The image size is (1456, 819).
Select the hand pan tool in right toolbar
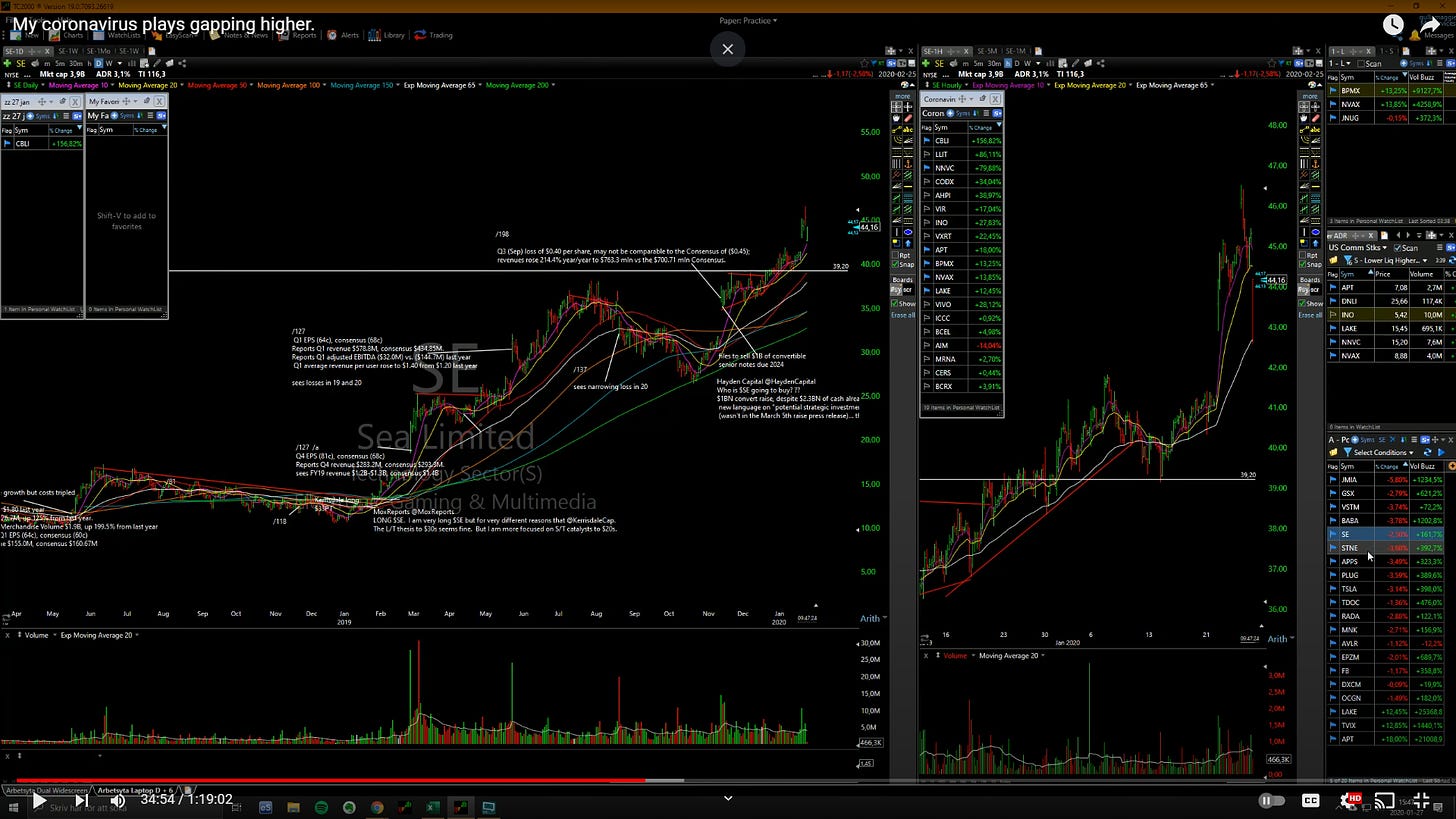tap(1303, 118)
